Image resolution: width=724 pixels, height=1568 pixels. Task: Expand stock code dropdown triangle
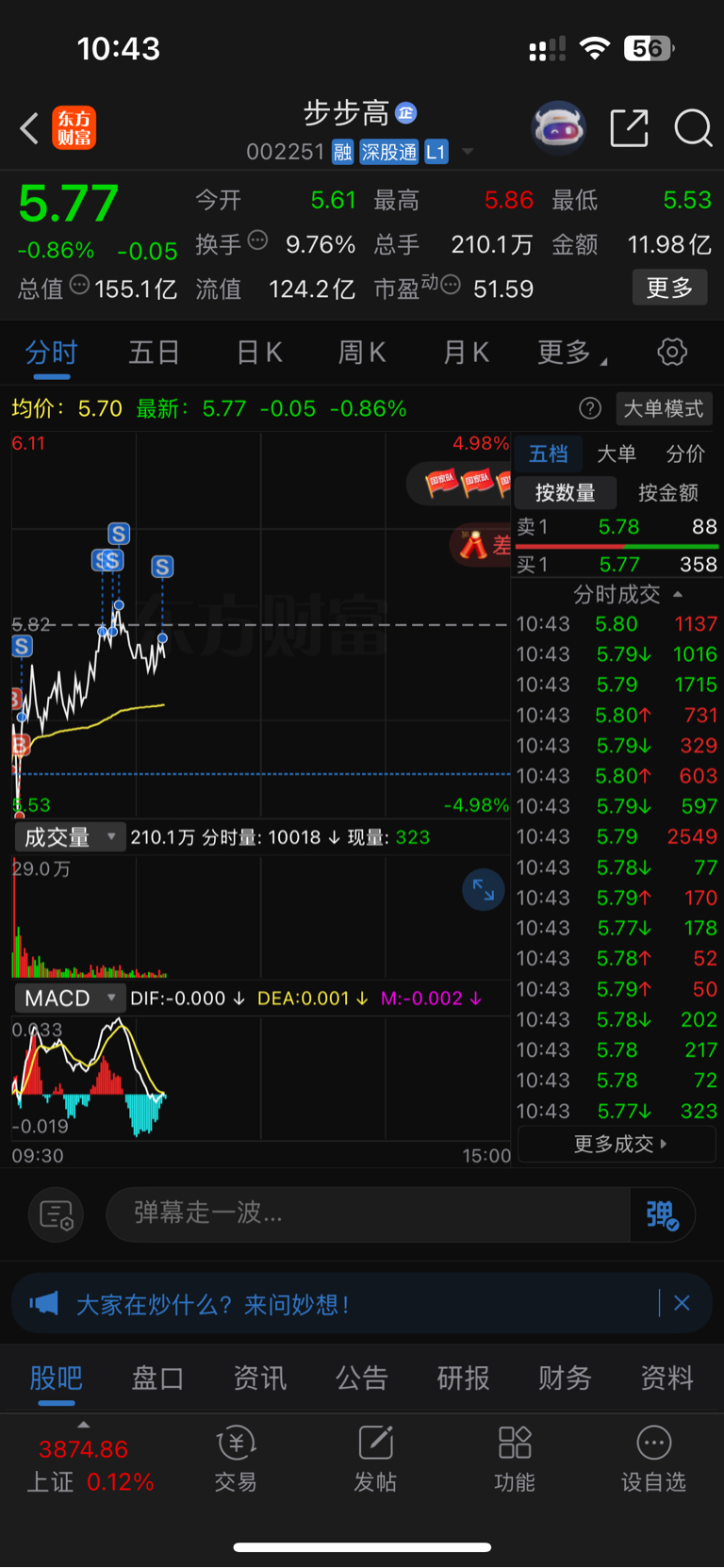coord(468,152)
